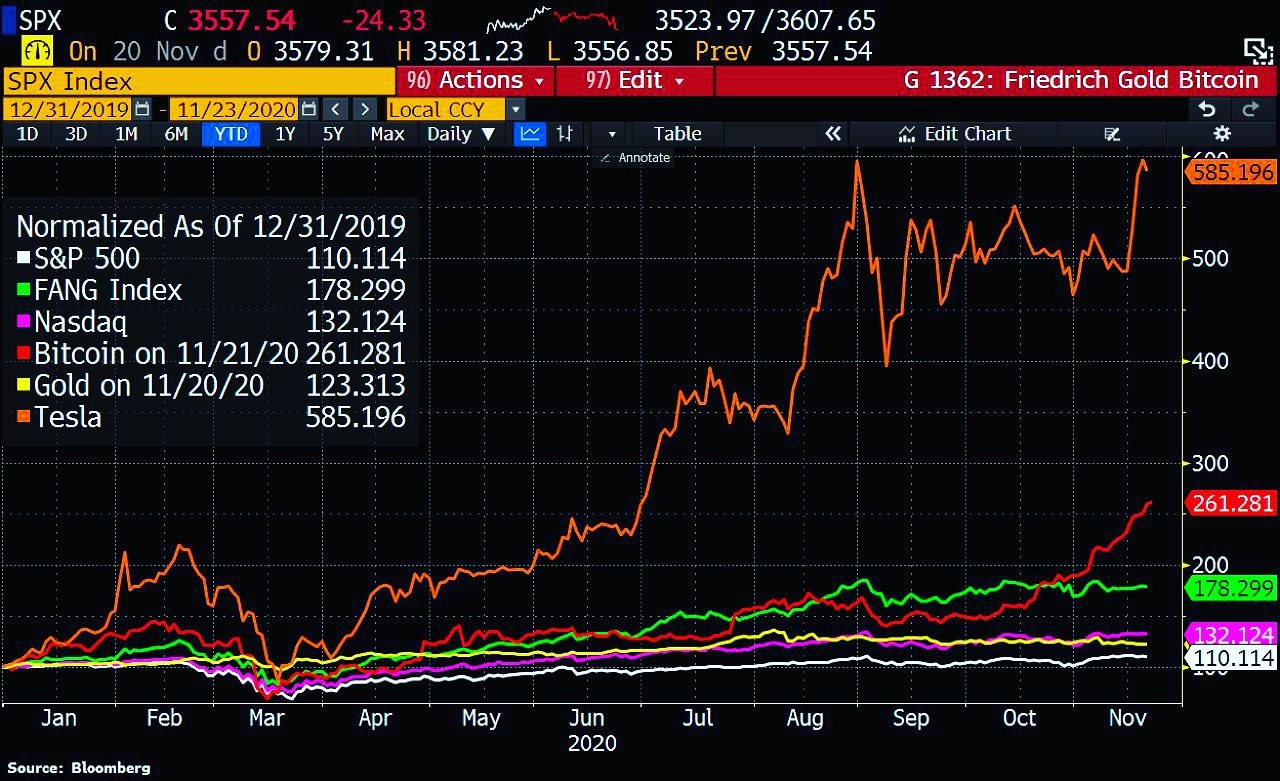Click the redo arrow icon
Image resolution: width=1280 pixels, height=781 pixels.
click(x=1250, y=109)
